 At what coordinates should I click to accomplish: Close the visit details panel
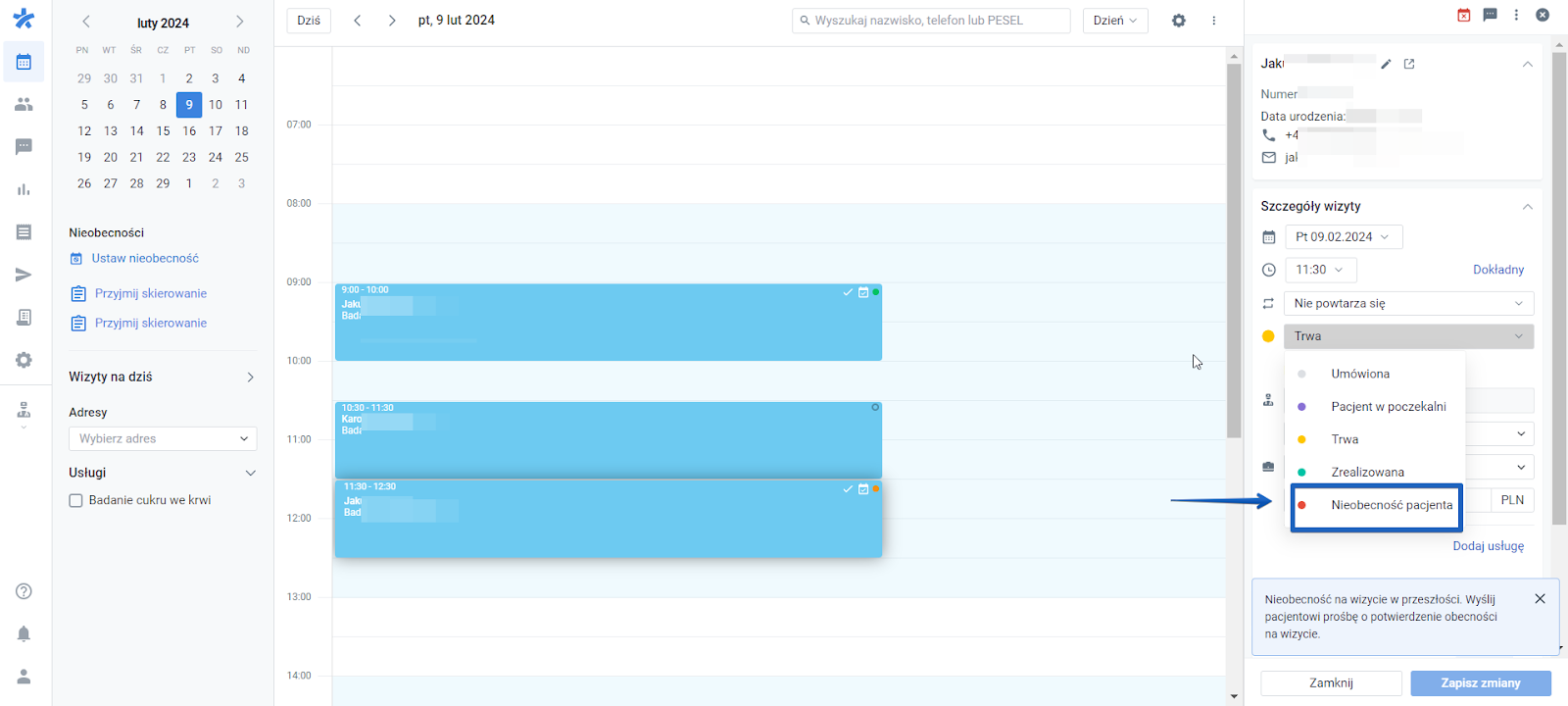point(1543,15)
